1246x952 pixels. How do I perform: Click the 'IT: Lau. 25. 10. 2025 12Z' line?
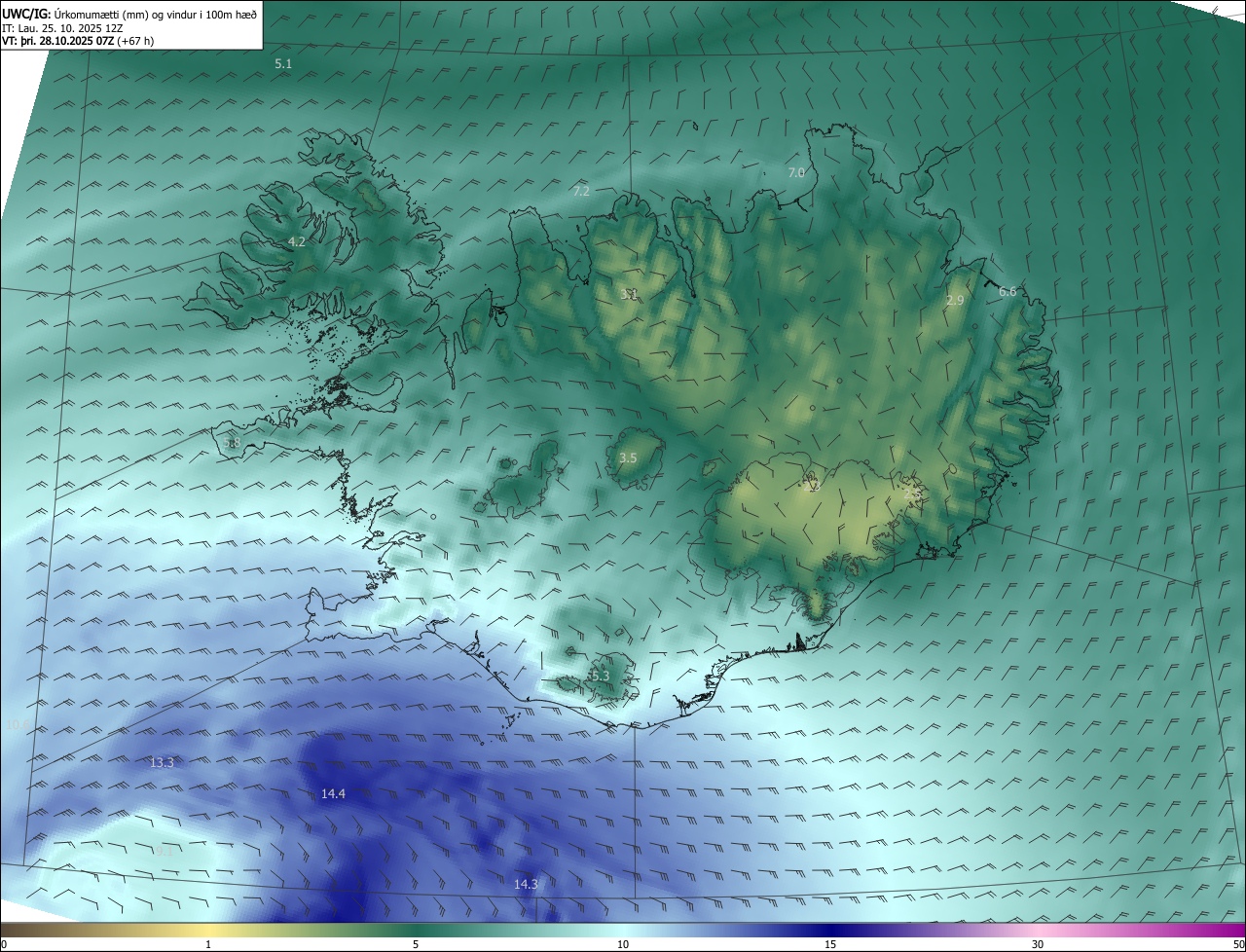(x=62, y=27)
